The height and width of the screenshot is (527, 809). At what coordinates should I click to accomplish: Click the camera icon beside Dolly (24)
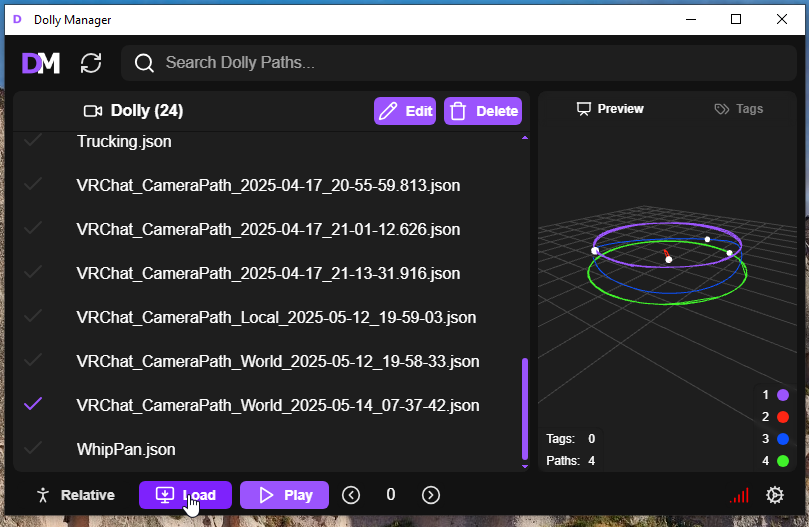point(93,111)
